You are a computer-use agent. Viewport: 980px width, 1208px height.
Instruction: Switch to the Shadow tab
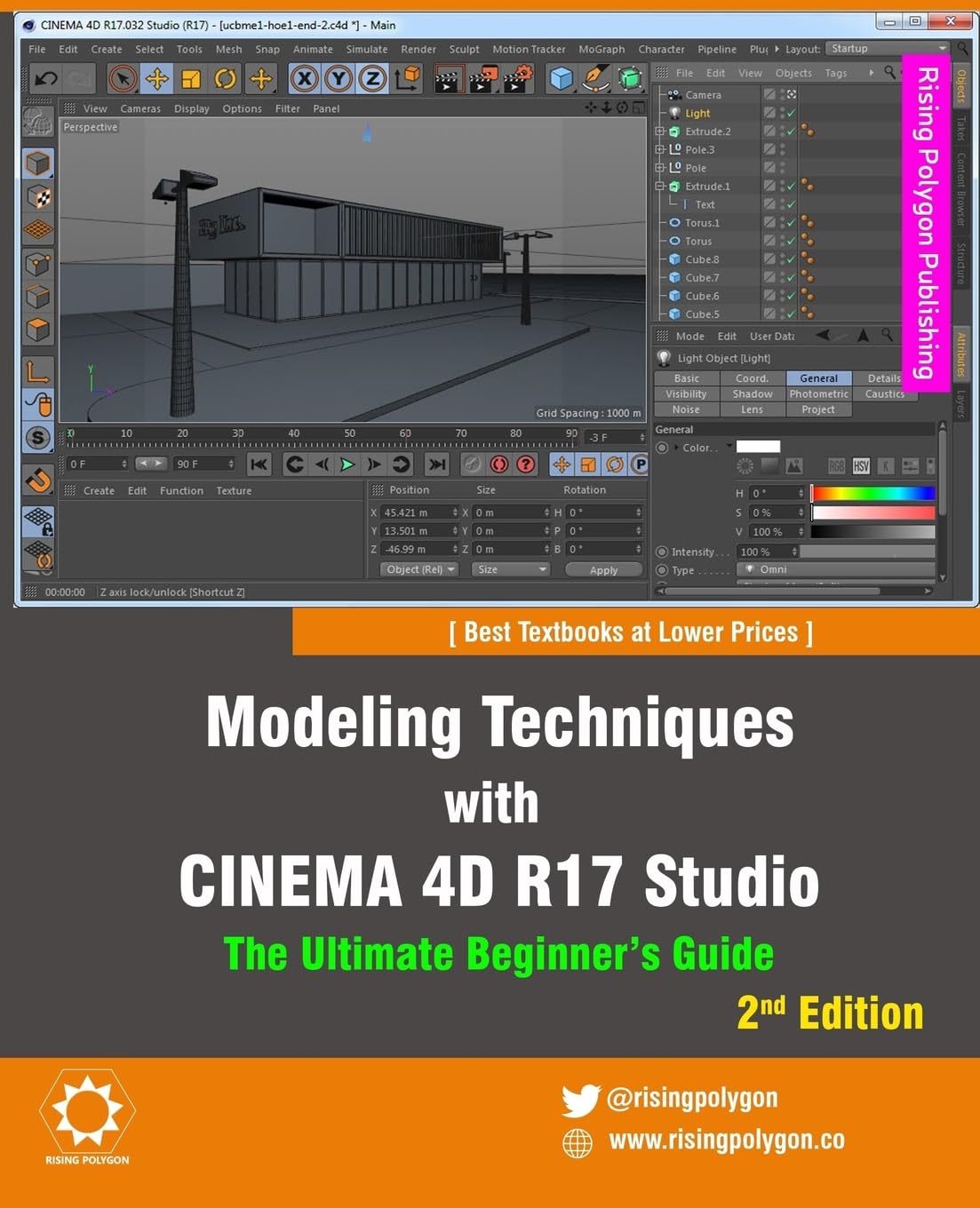[752, 394]
